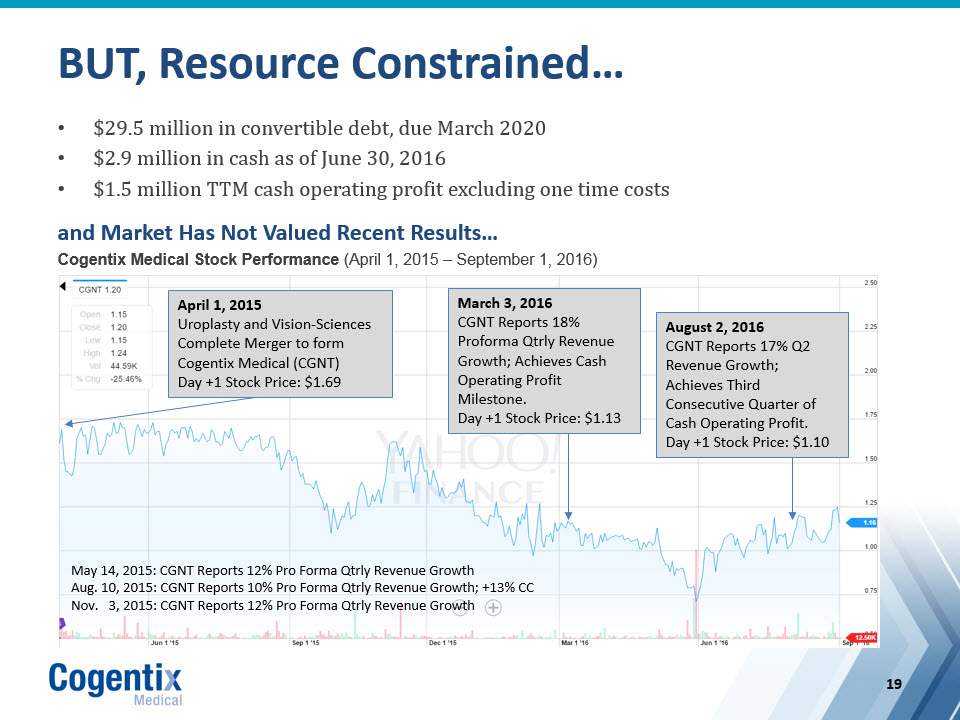This screenshot has height=720, width=960.
Task: Click the 1.50 price axis label
Action: (871, 459)
